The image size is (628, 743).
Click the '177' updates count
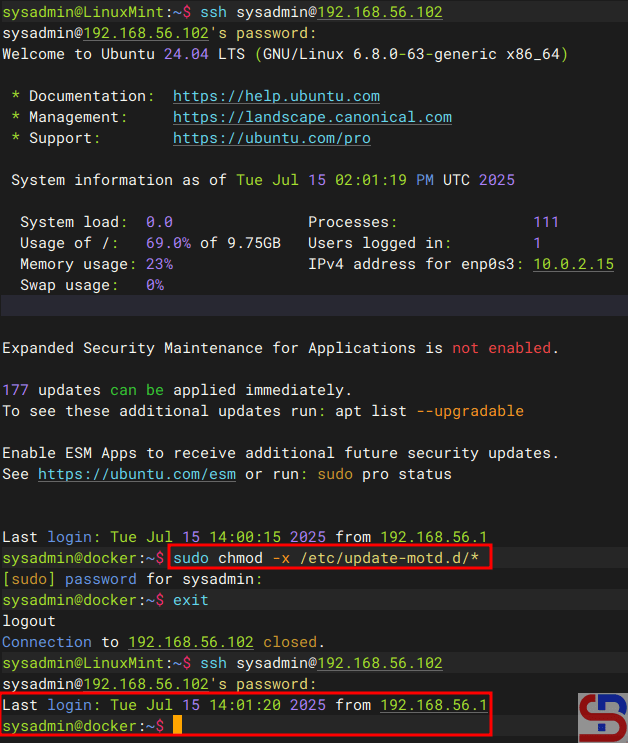pos(16,390)
